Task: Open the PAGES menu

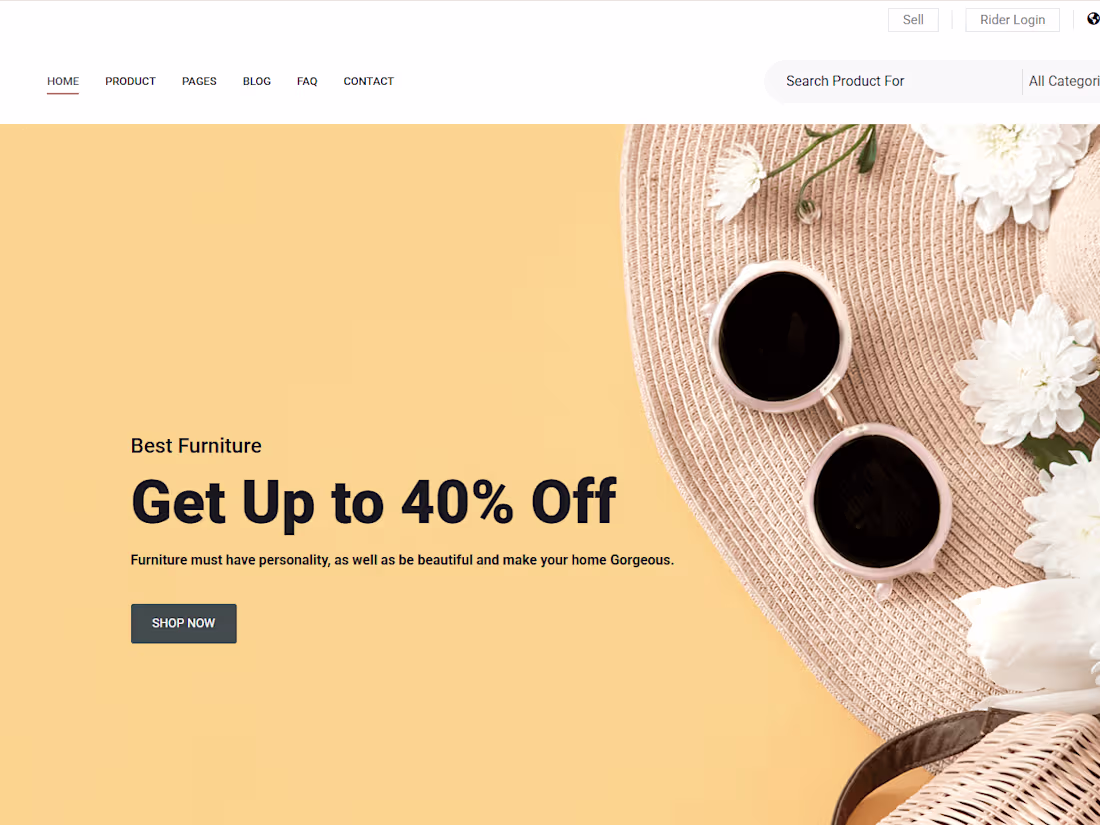Action: tap(199, 81)
